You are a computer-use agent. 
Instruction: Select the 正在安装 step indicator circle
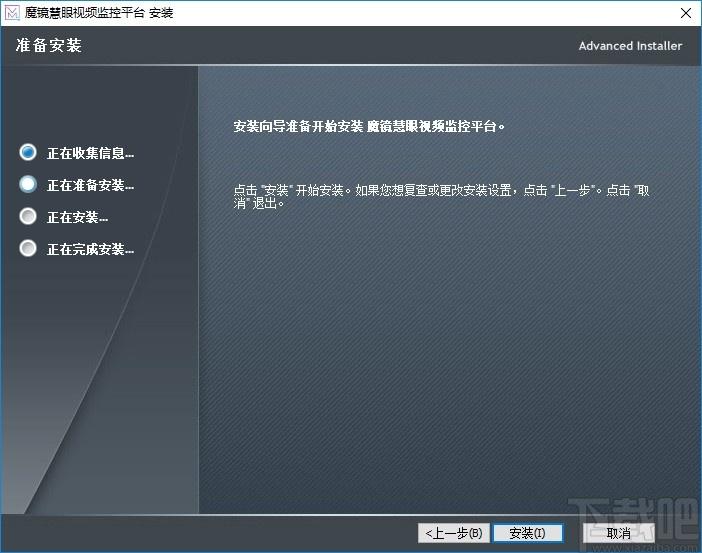click(28, 216)
